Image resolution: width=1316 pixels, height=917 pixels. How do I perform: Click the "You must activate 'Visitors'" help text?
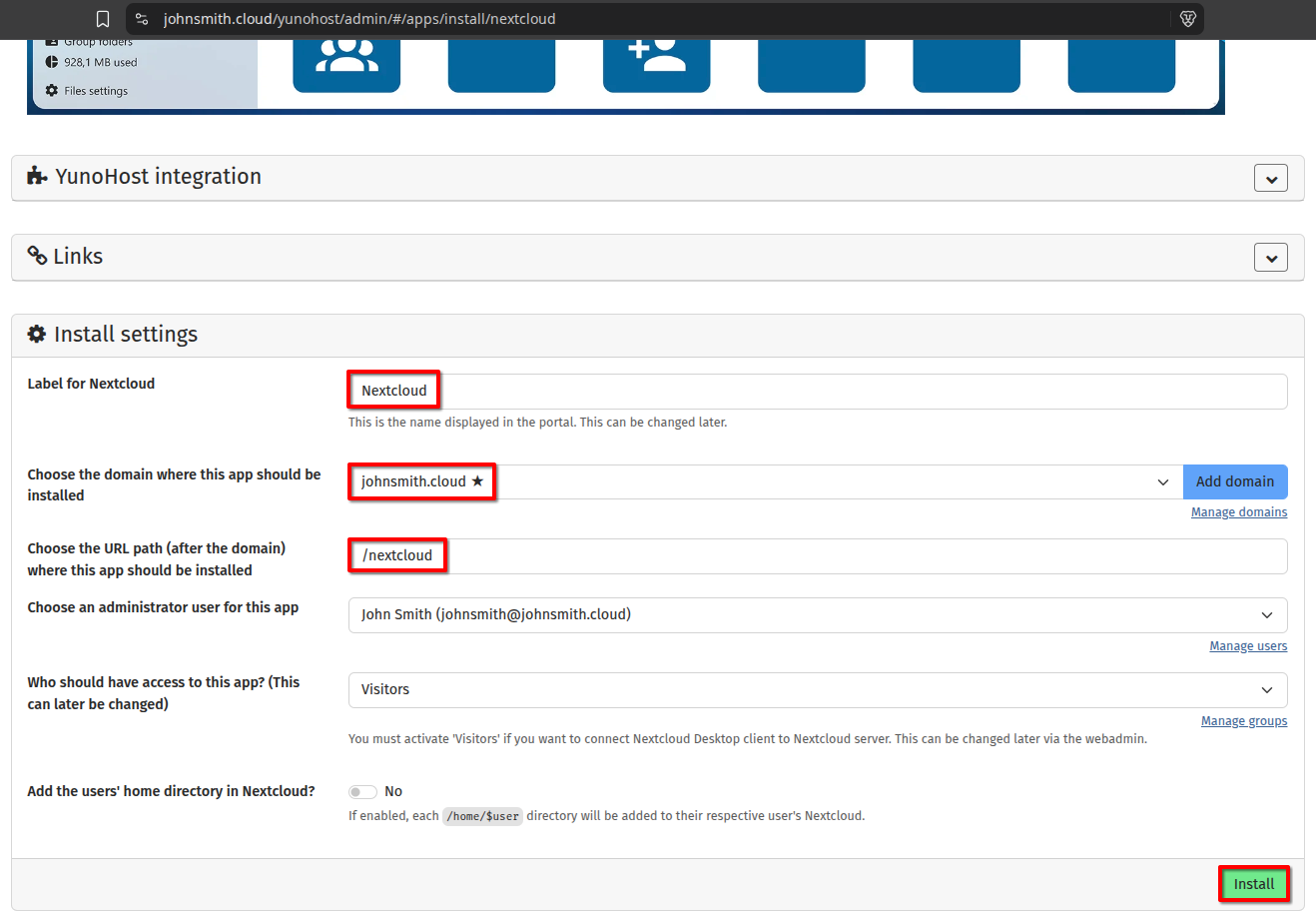coord(748,739)
